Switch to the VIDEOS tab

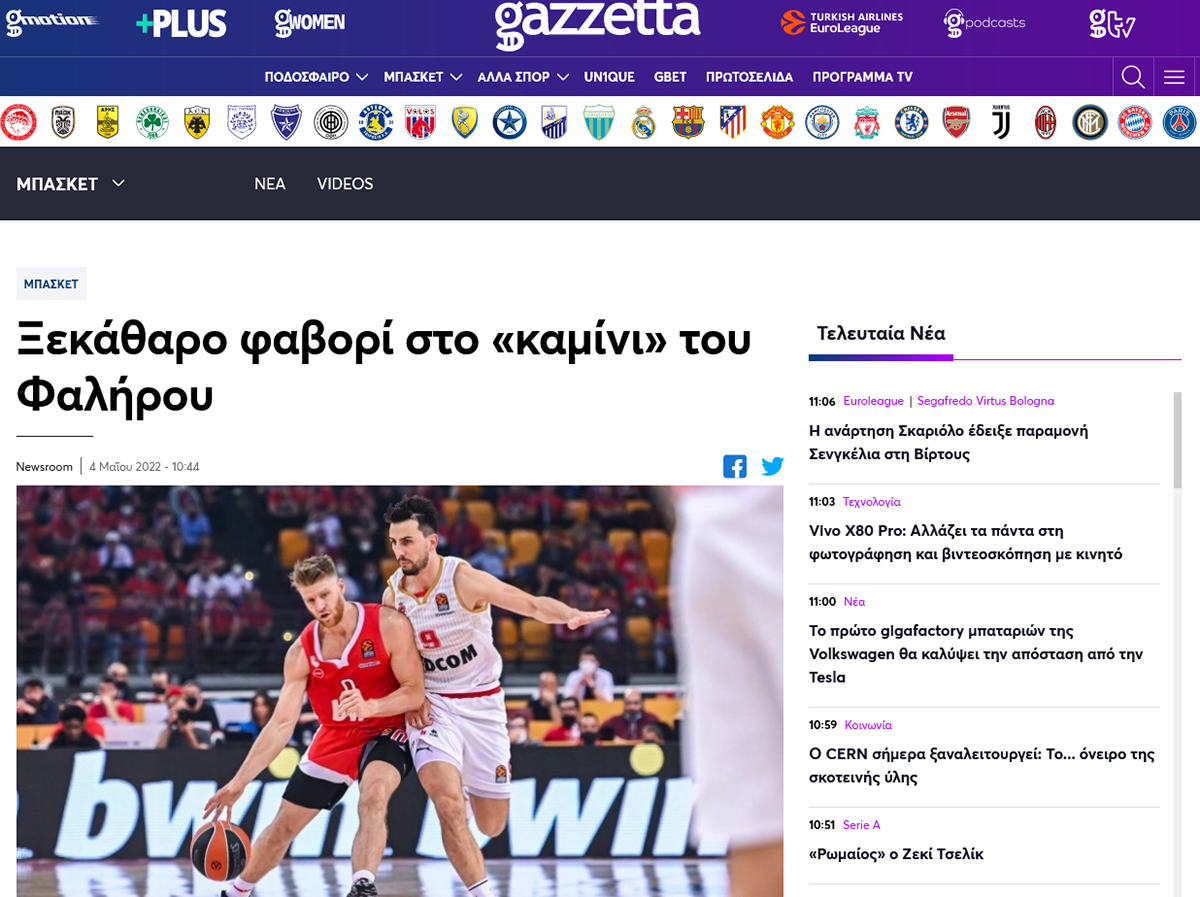click(x=345, y=184)
